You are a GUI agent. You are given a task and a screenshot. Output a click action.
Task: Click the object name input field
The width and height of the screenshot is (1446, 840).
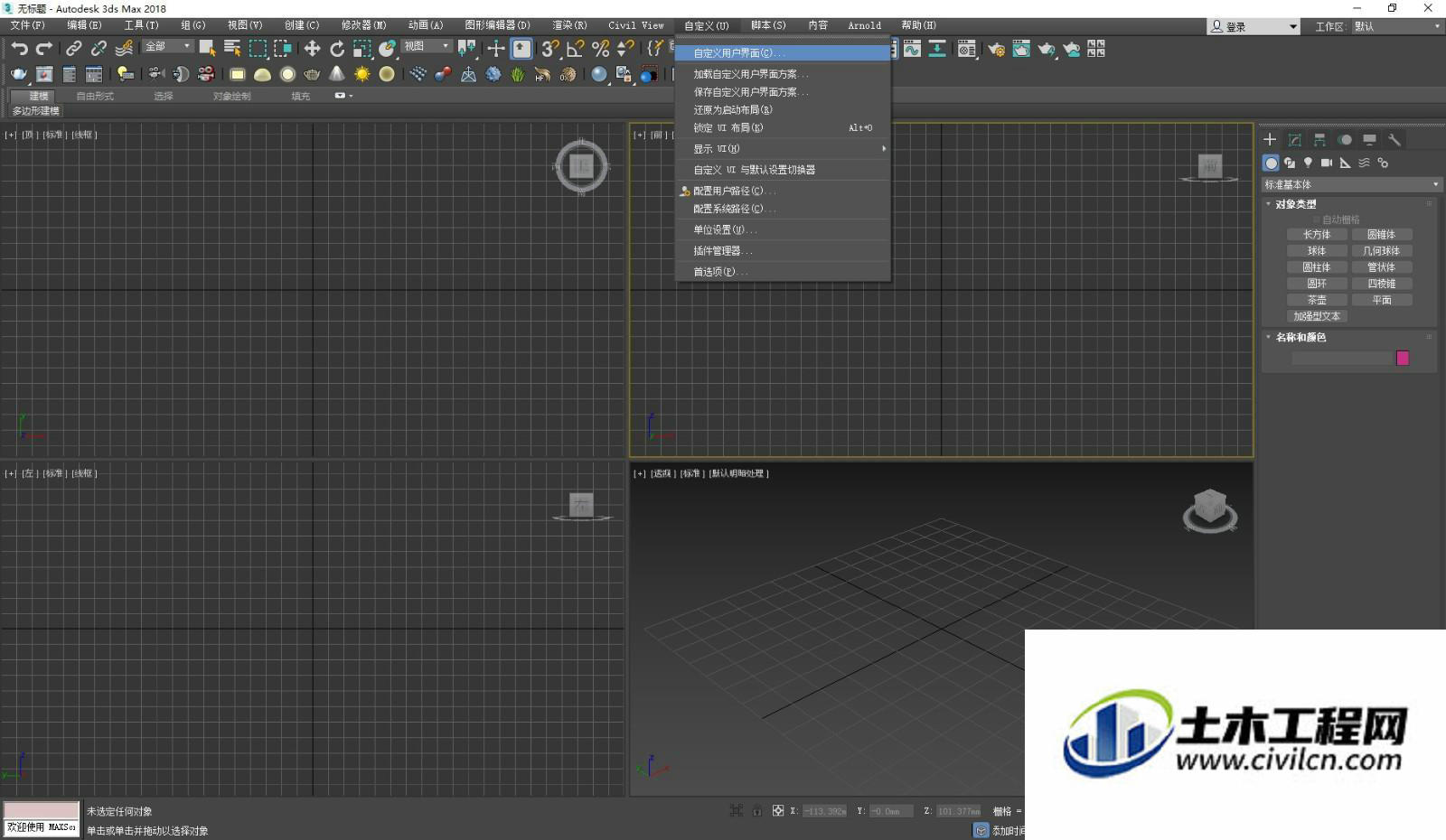click(1342, 358)
